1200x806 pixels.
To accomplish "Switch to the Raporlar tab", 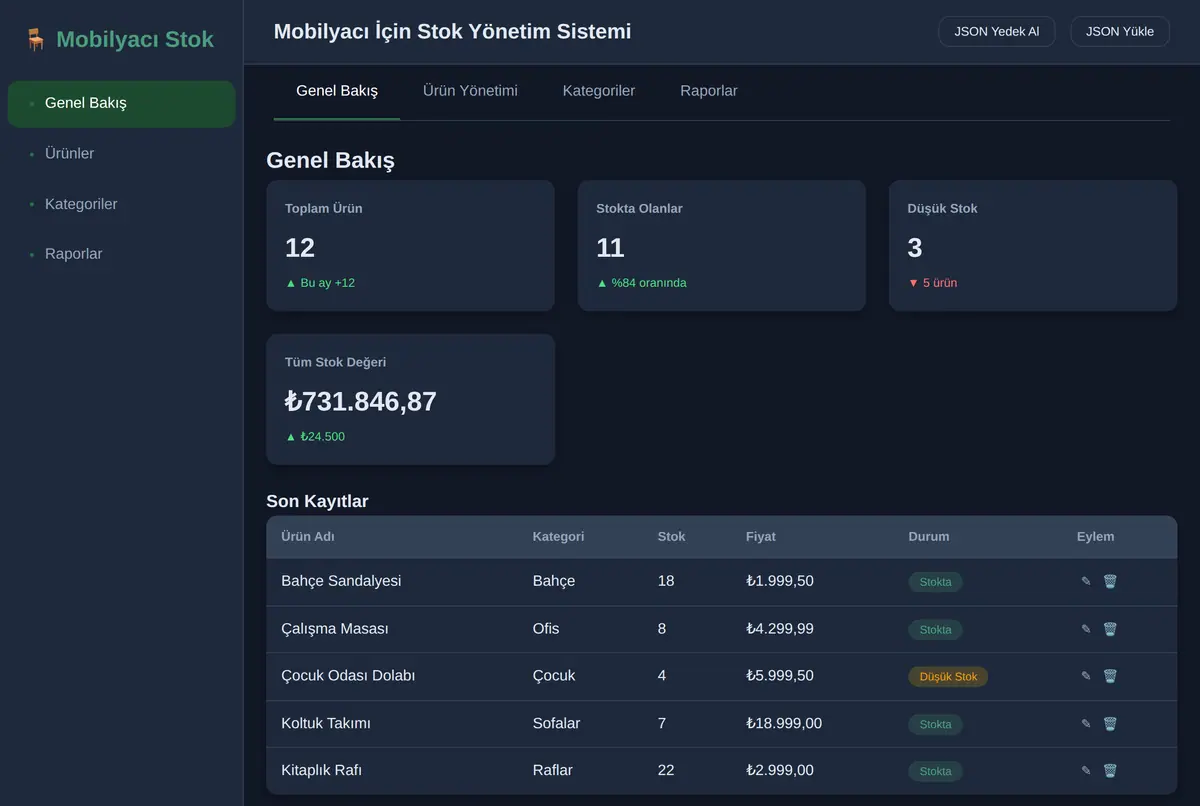I will coord(709,91).
